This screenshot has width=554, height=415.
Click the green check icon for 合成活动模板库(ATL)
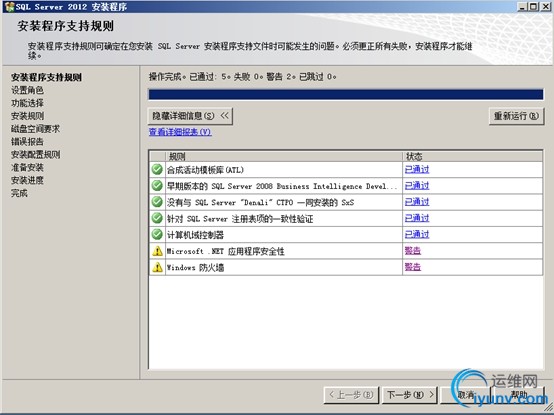click(x=157, y=170)
